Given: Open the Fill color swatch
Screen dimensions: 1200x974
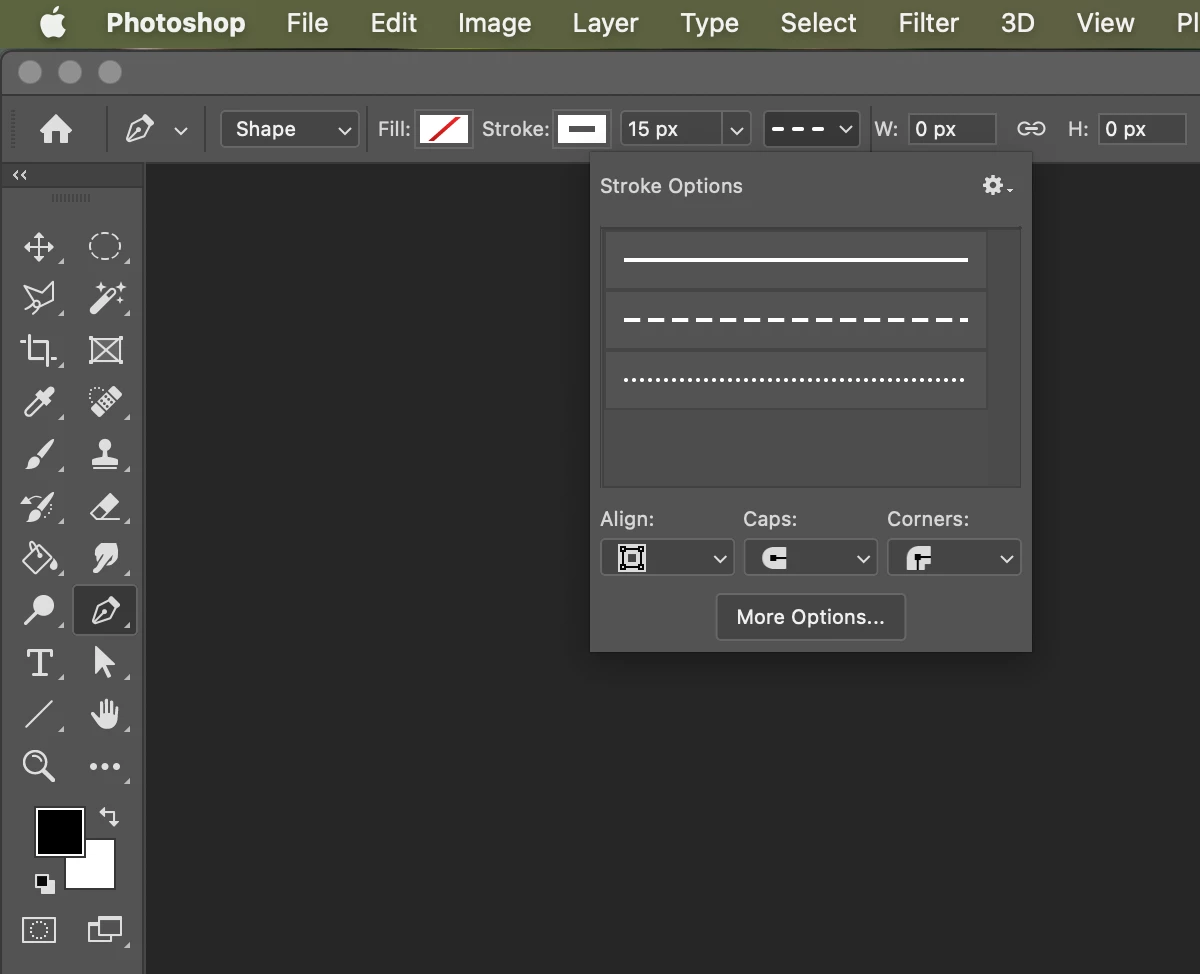Looking at the screenshot, I should click(x=444, y=129).
